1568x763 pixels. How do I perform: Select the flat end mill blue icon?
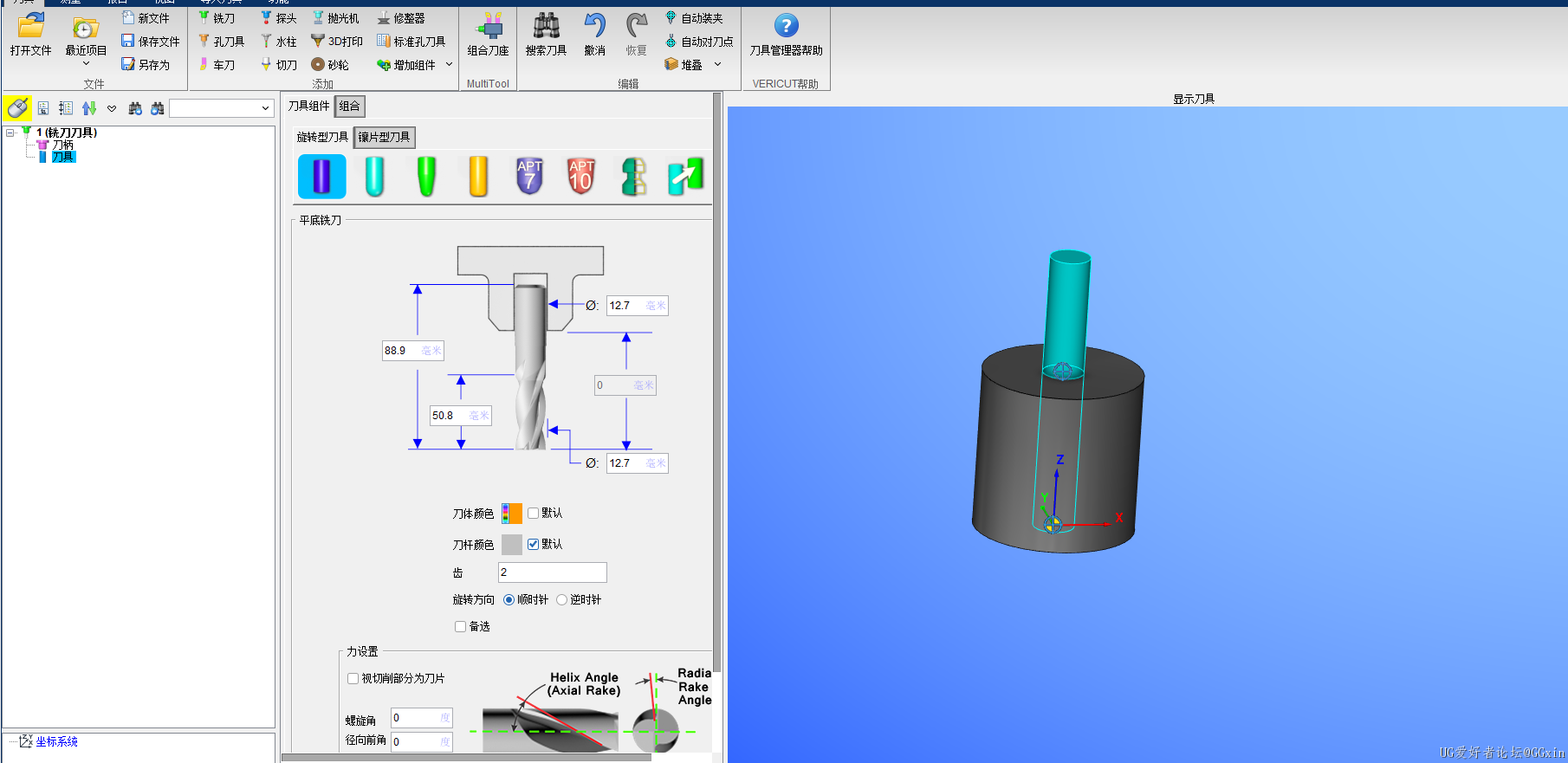(x=321, y=177)
